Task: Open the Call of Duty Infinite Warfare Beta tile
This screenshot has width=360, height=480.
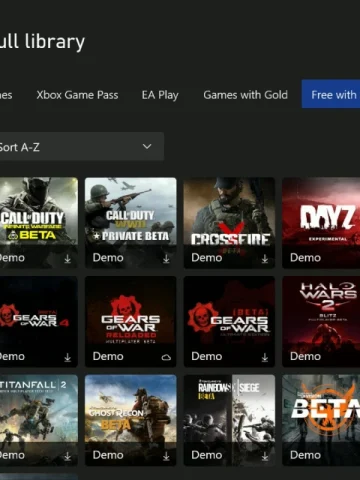Action: click(39, 223)
